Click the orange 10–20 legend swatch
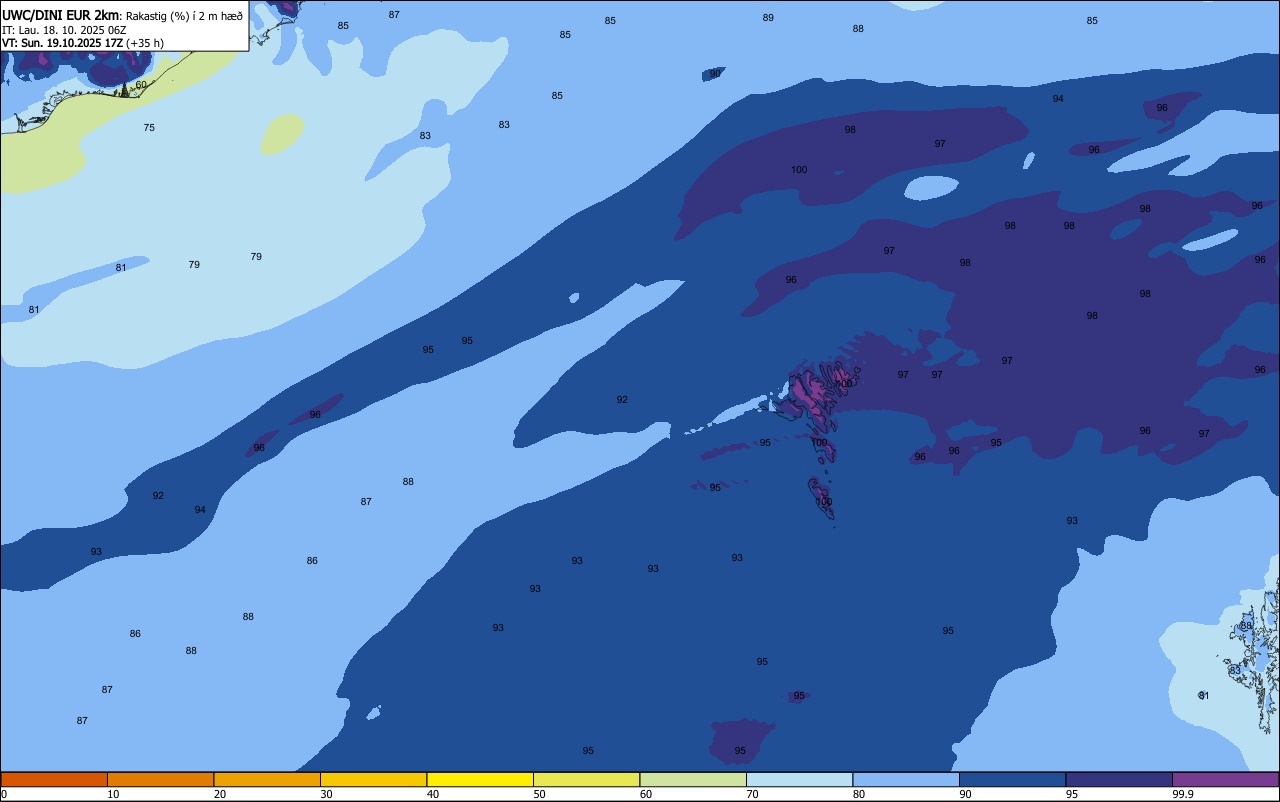The image size is (1280, 802). [x=160, y=779]
